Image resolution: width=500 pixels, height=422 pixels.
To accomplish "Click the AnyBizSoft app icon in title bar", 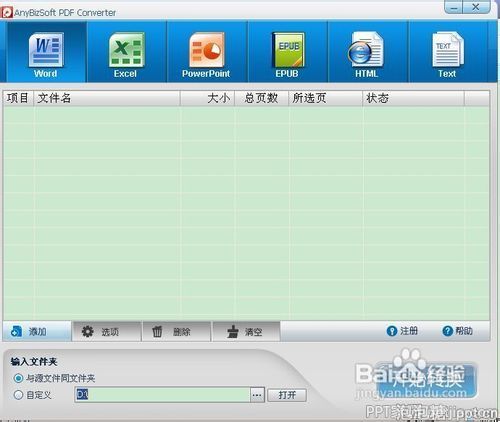I will [x=7, y=13].
